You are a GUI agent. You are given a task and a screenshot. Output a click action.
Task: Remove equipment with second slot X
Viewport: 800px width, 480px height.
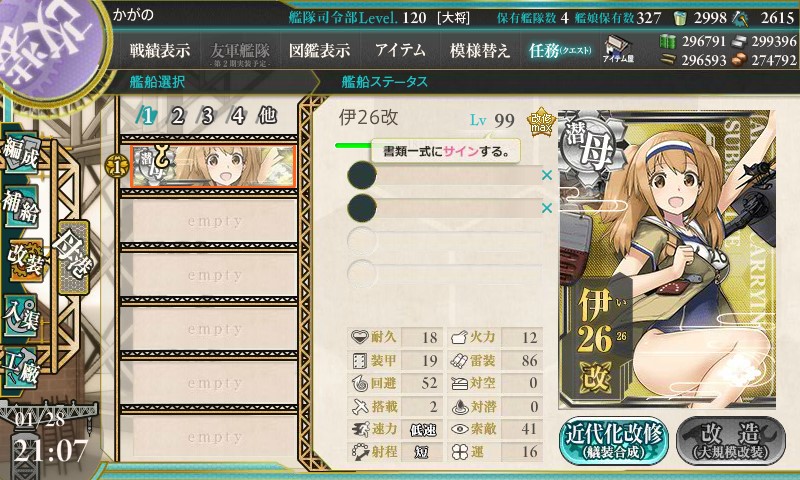pos(547,208)
